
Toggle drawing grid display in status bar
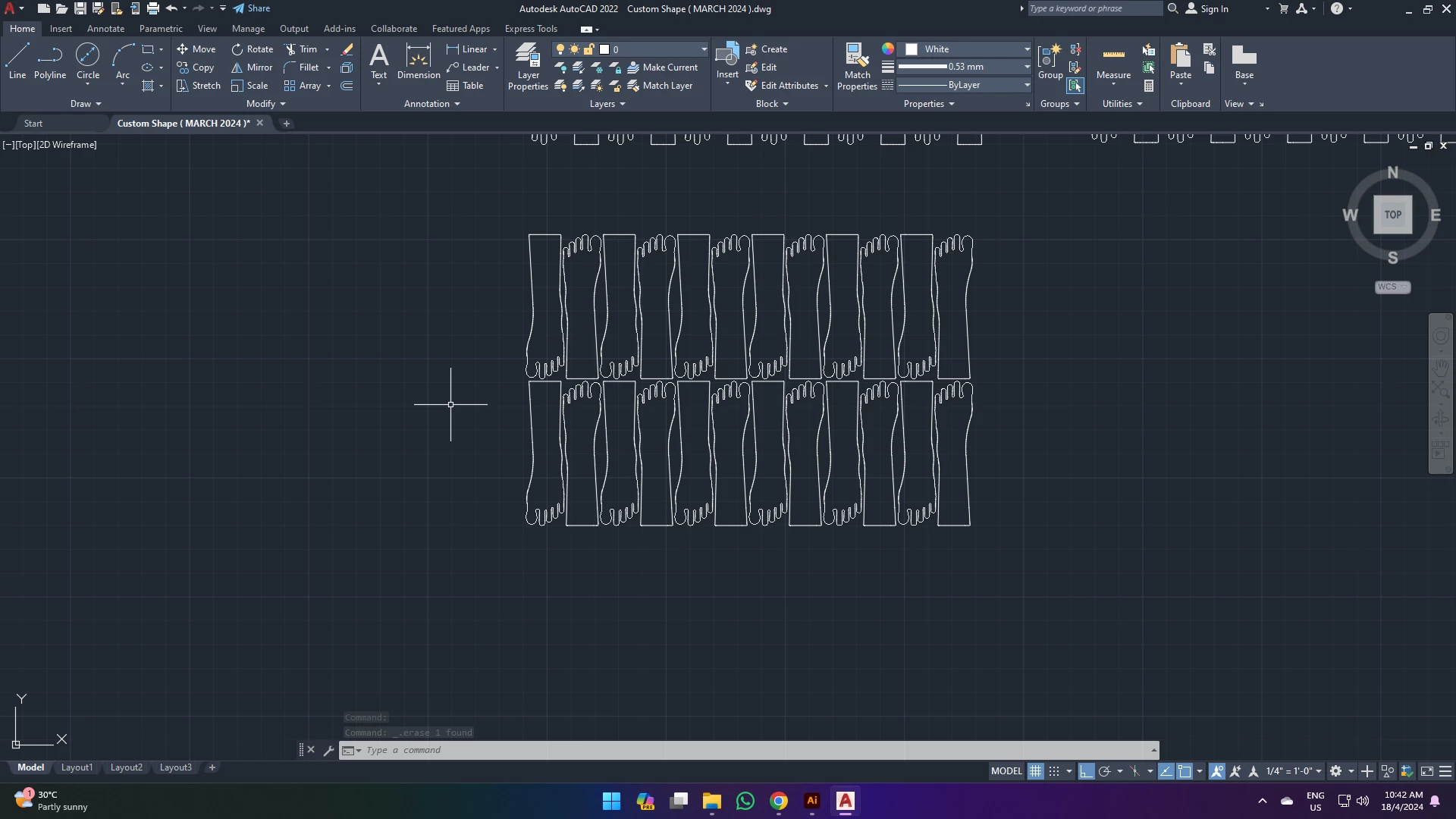point(1035,771)
